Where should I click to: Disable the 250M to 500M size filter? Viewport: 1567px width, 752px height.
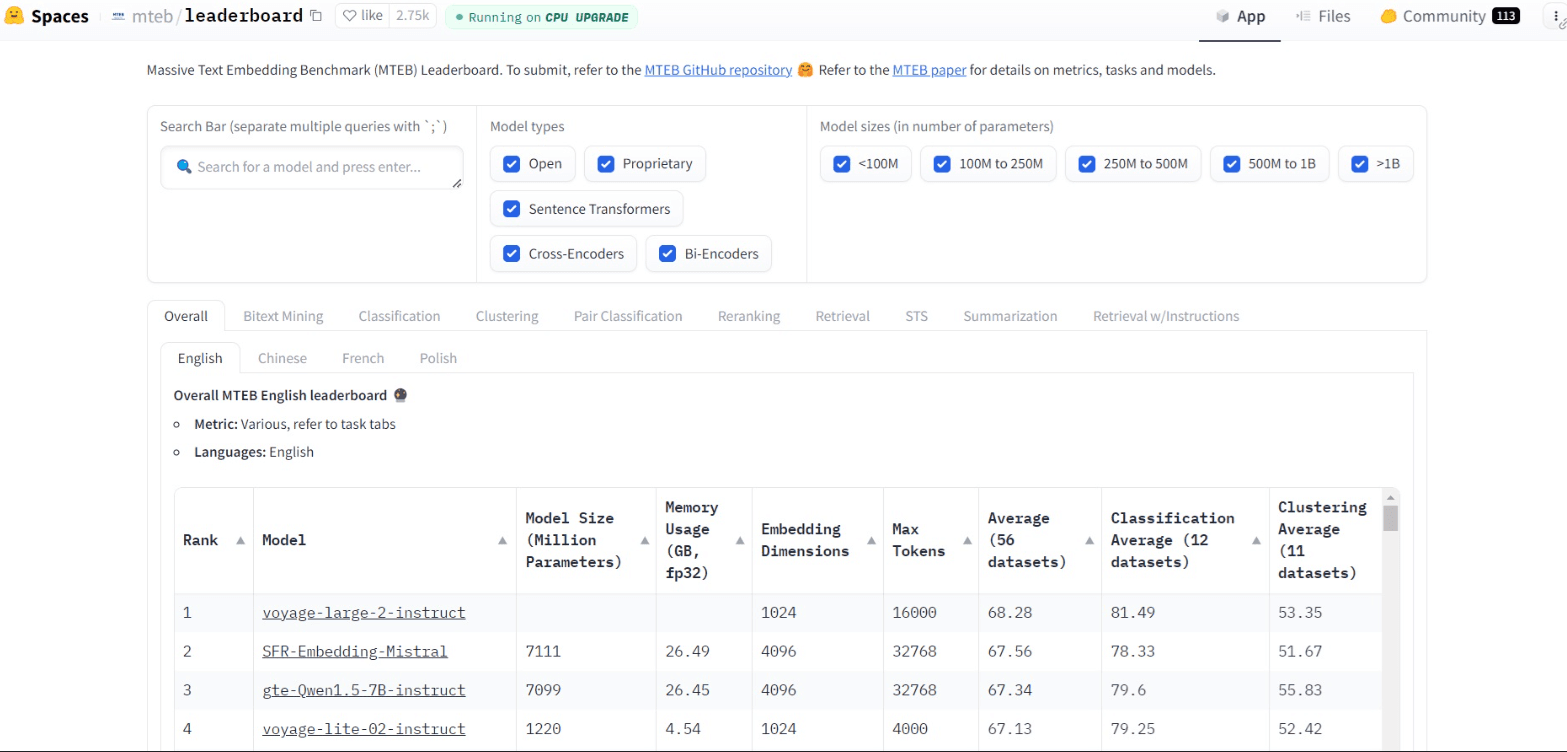point(1086,164)
